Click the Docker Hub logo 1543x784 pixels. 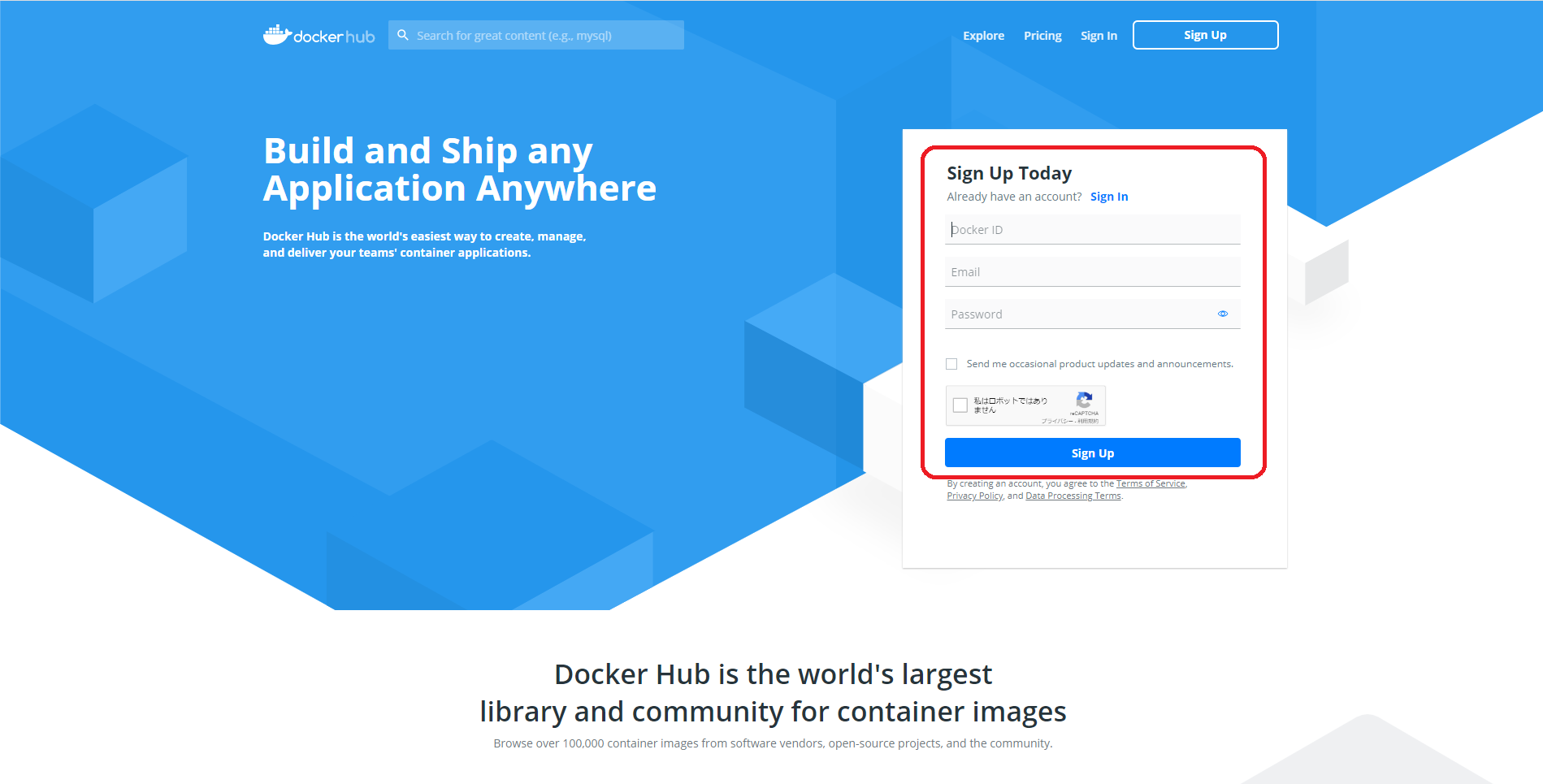pyautogui.click(x=319, y=35)
